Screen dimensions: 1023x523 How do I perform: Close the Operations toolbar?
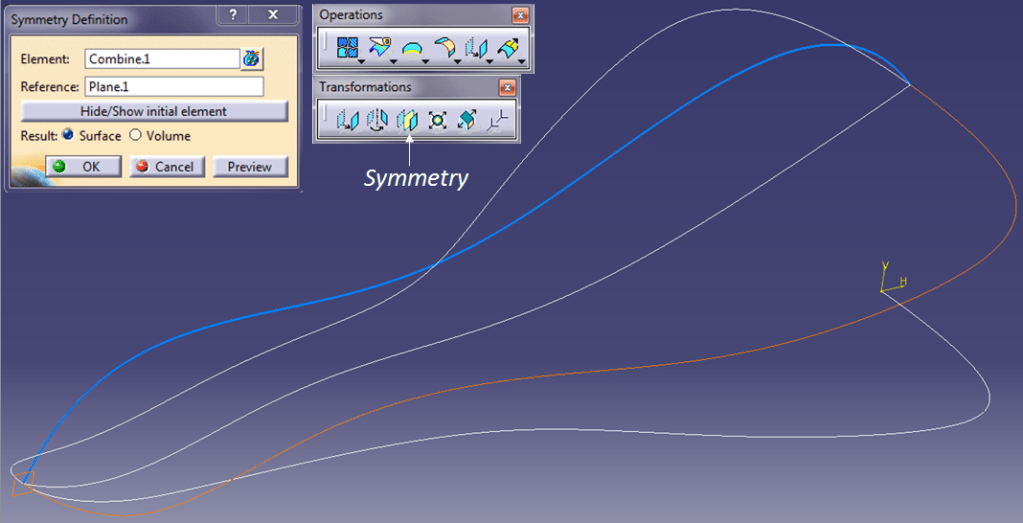click(x=519, y=15)
